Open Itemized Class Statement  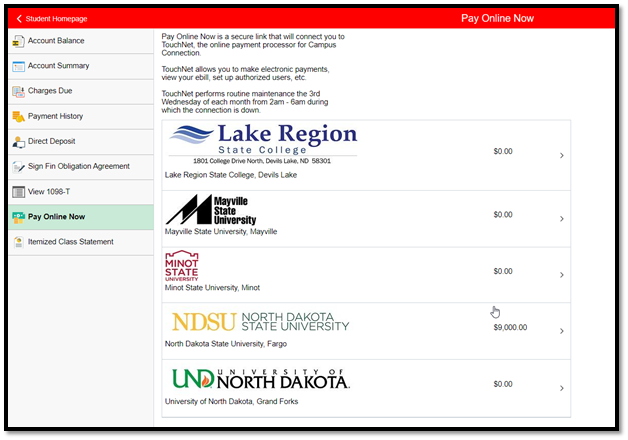tap(81, 242)
